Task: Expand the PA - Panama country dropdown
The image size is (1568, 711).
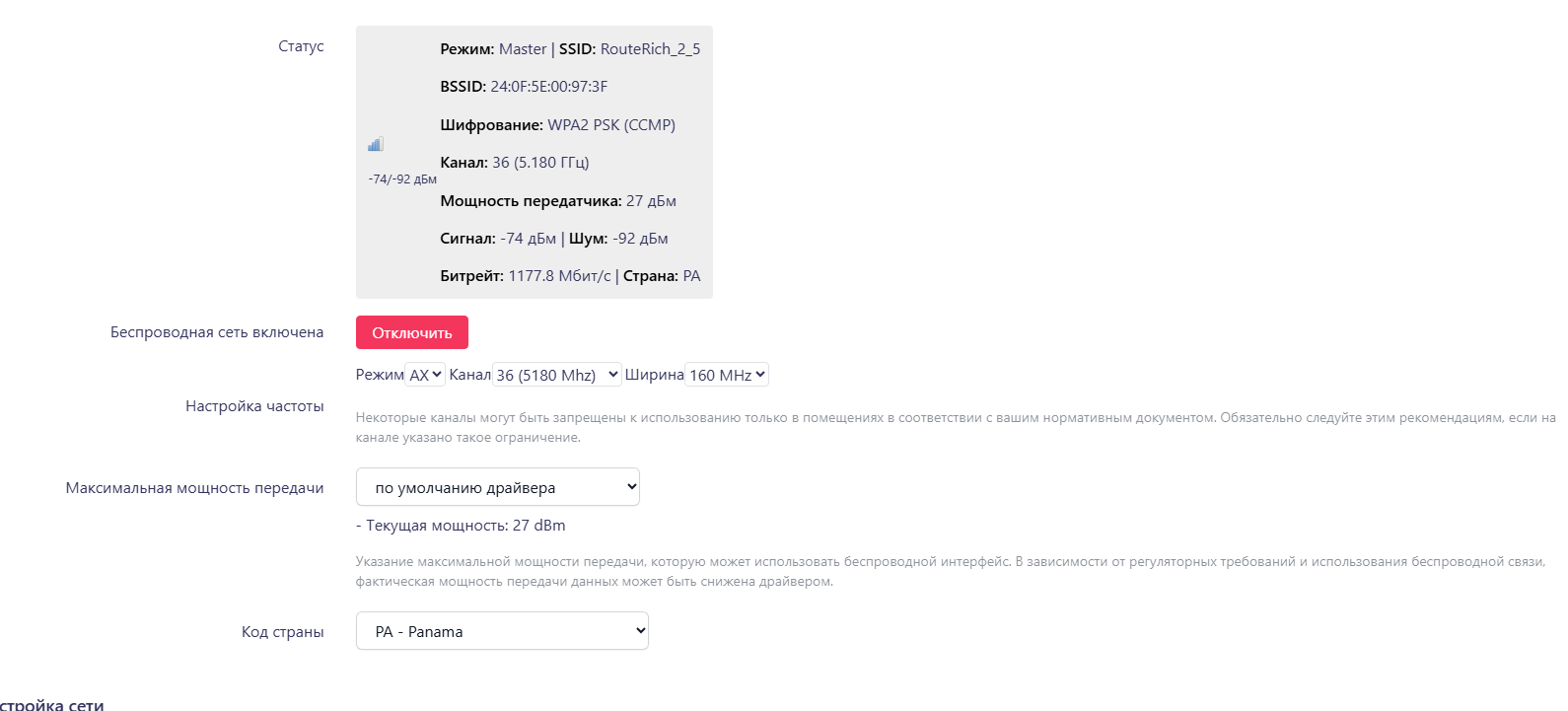Action: click(502, 631)
